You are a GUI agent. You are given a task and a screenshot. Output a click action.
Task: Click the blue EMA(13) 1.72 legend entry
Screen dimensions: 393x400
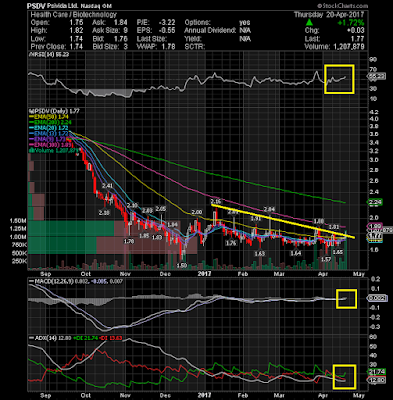point(49,133)
